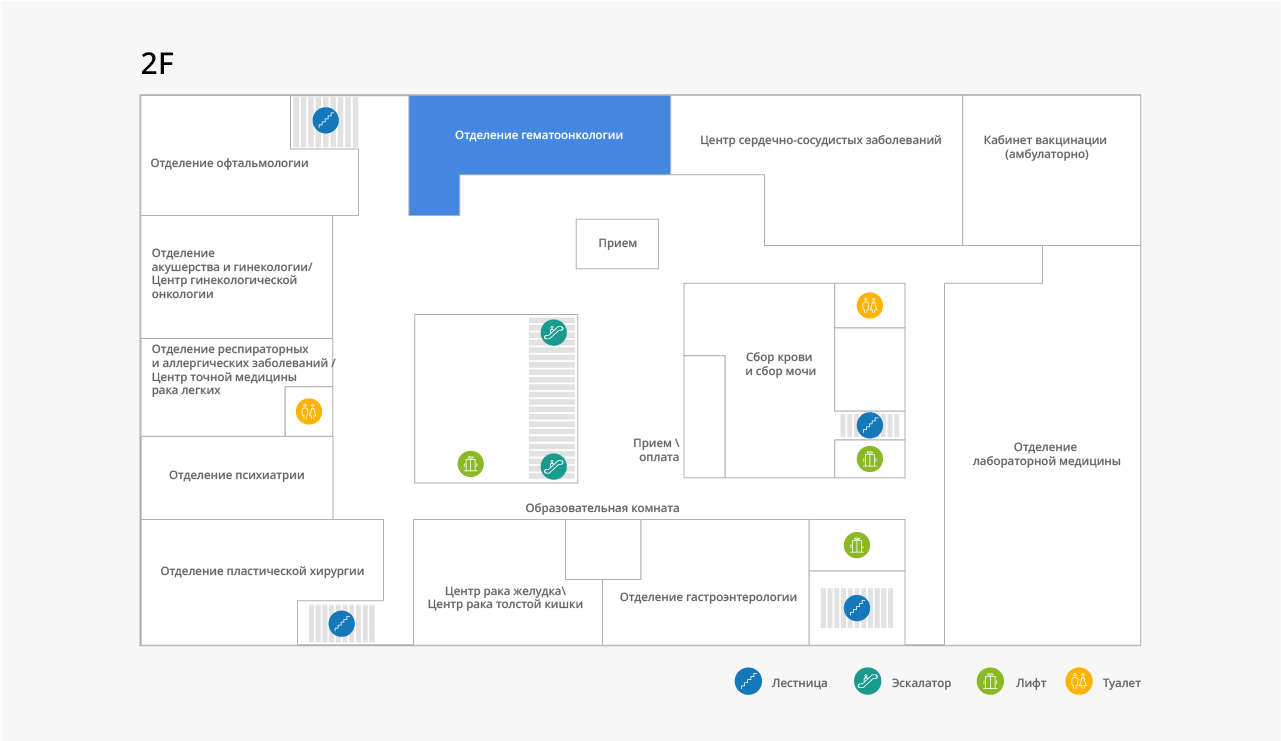
Task: Select the Сбор крови и сбор мочи label
Action: pyautogui.click(x=780, y=364)
